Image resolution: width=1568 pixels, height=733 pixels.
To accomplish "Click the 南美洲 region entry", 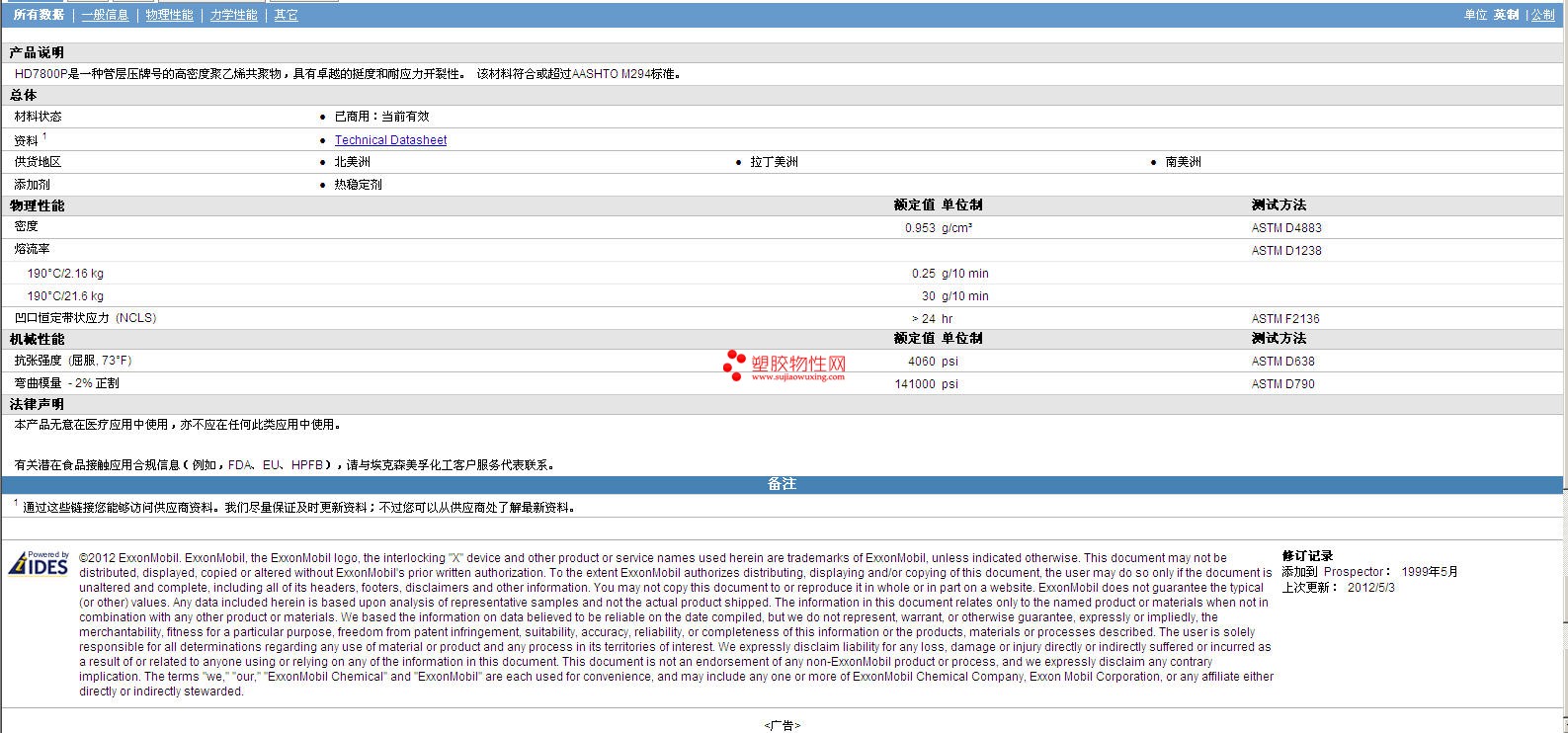I will click(1184, 162).
